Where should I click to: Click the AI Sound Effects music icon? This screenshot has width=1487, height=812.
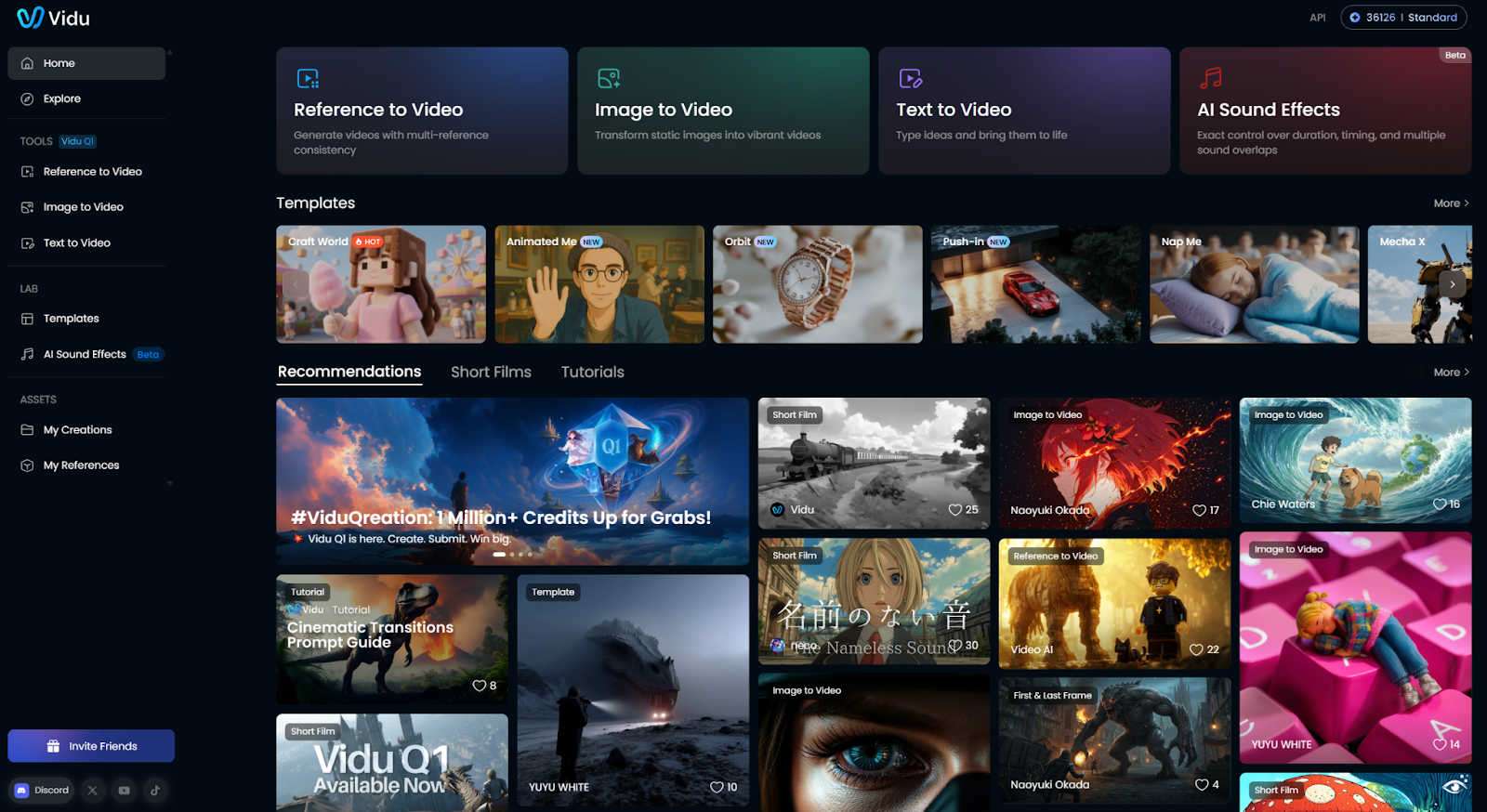tap(1211, 78)
